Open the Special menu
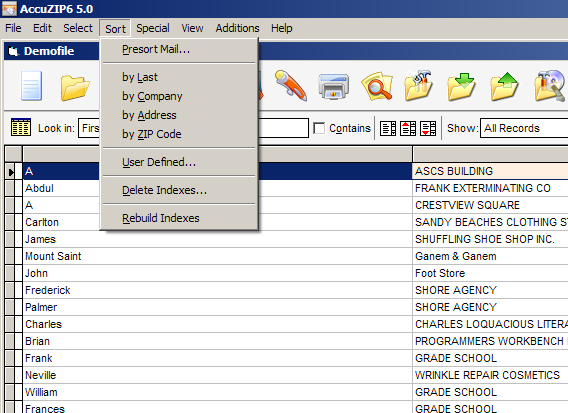 click(x=153, y=28)
